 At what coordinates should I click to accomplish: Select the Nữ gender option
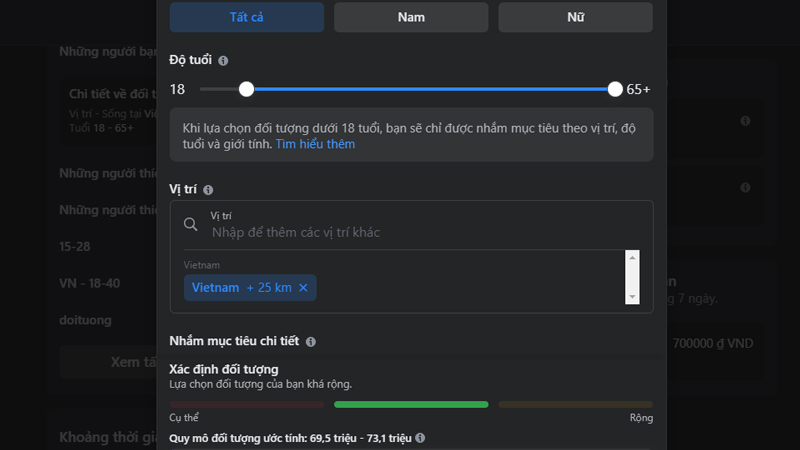[x=575, y=17]
